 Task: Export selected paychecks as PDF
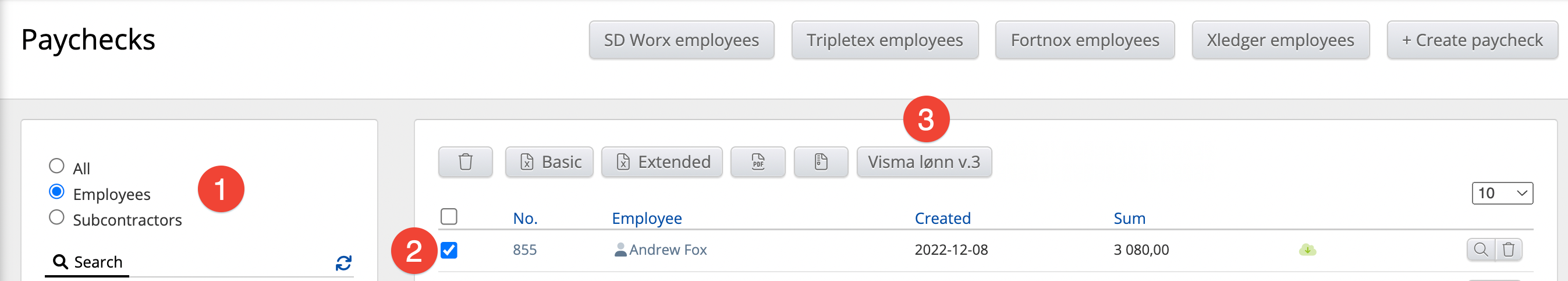click(x=757, y=162)
